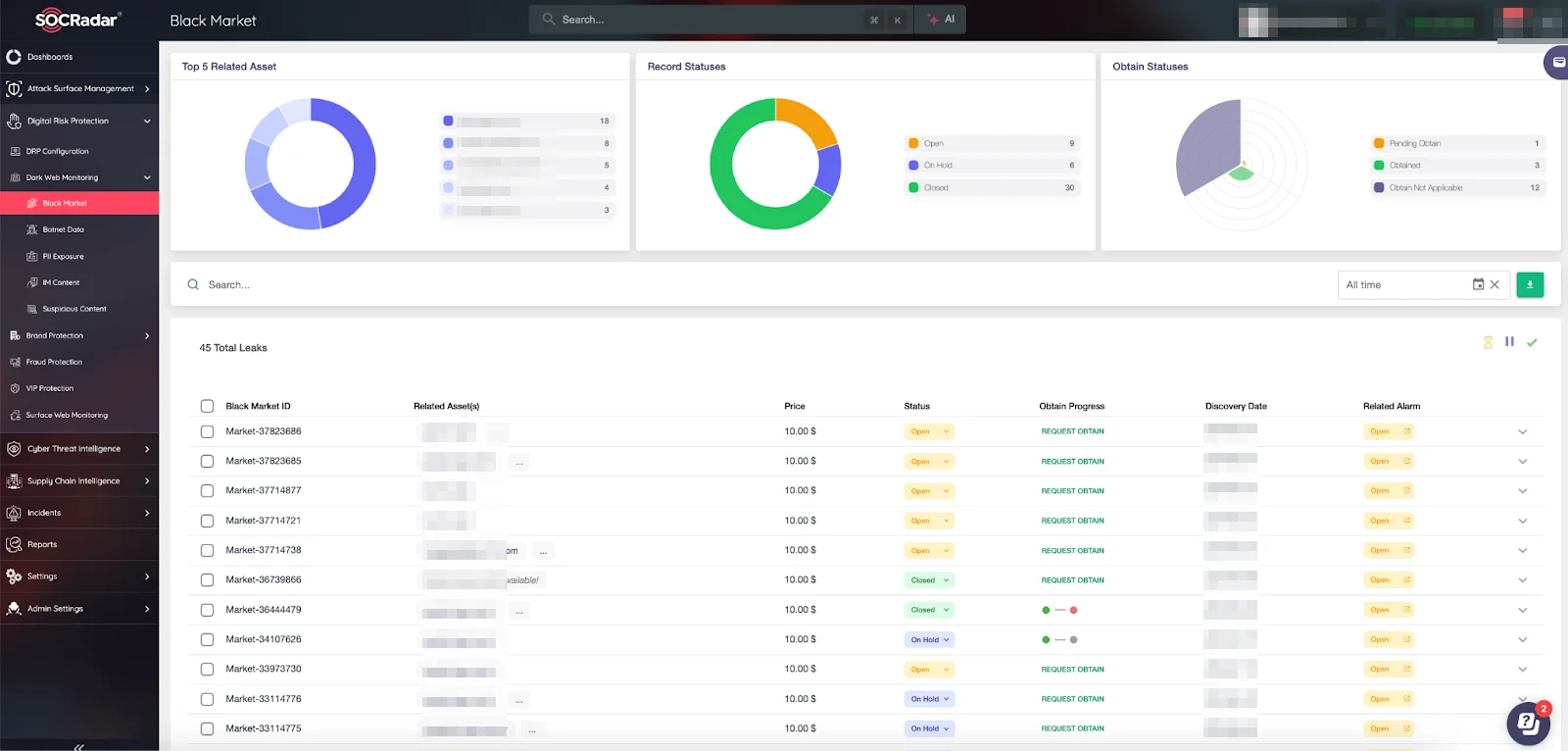The image size is (1568, 751).
Task: Click REQUEST OBTAIN for Market-37823685
Action: coord(1072,461)
